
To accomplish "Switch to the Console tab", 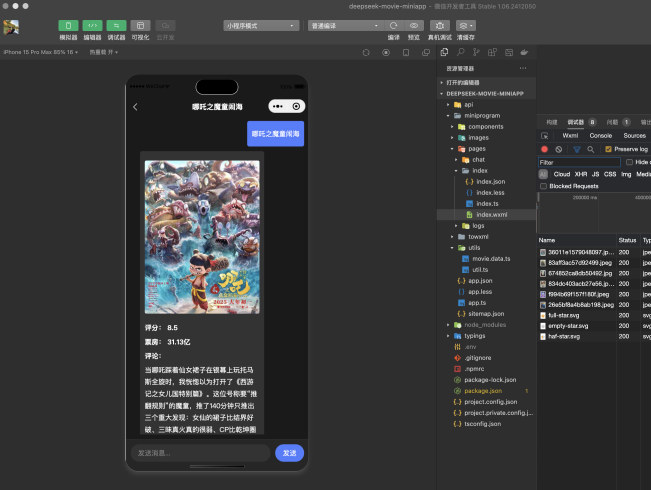I will [x=600, y=135].
